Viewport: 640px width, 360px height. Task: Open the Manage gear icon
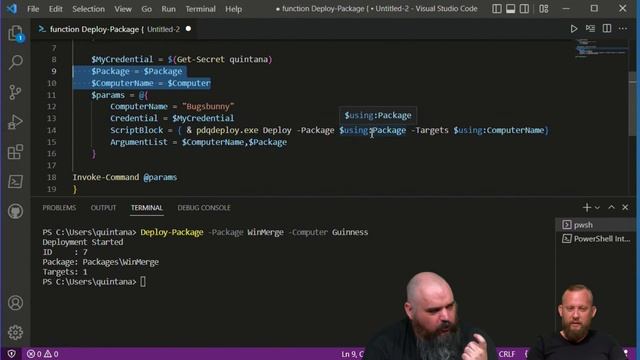pos(16,332)
